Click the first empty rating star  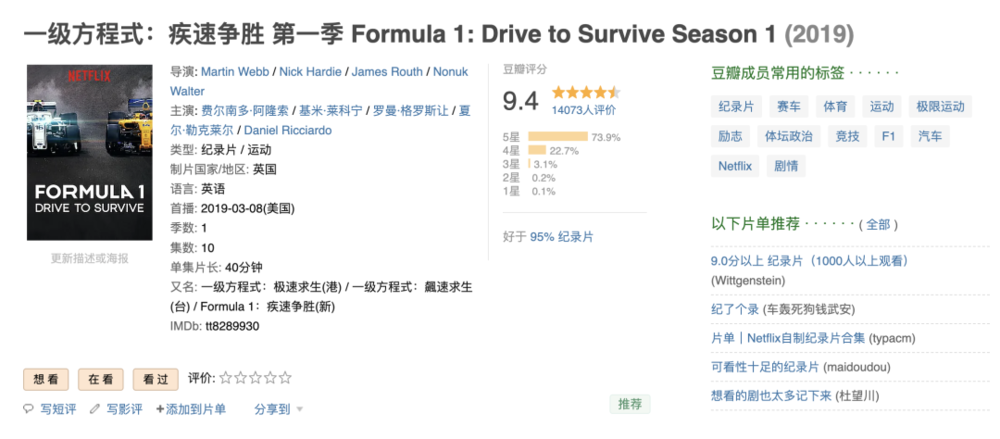point(226,378)
